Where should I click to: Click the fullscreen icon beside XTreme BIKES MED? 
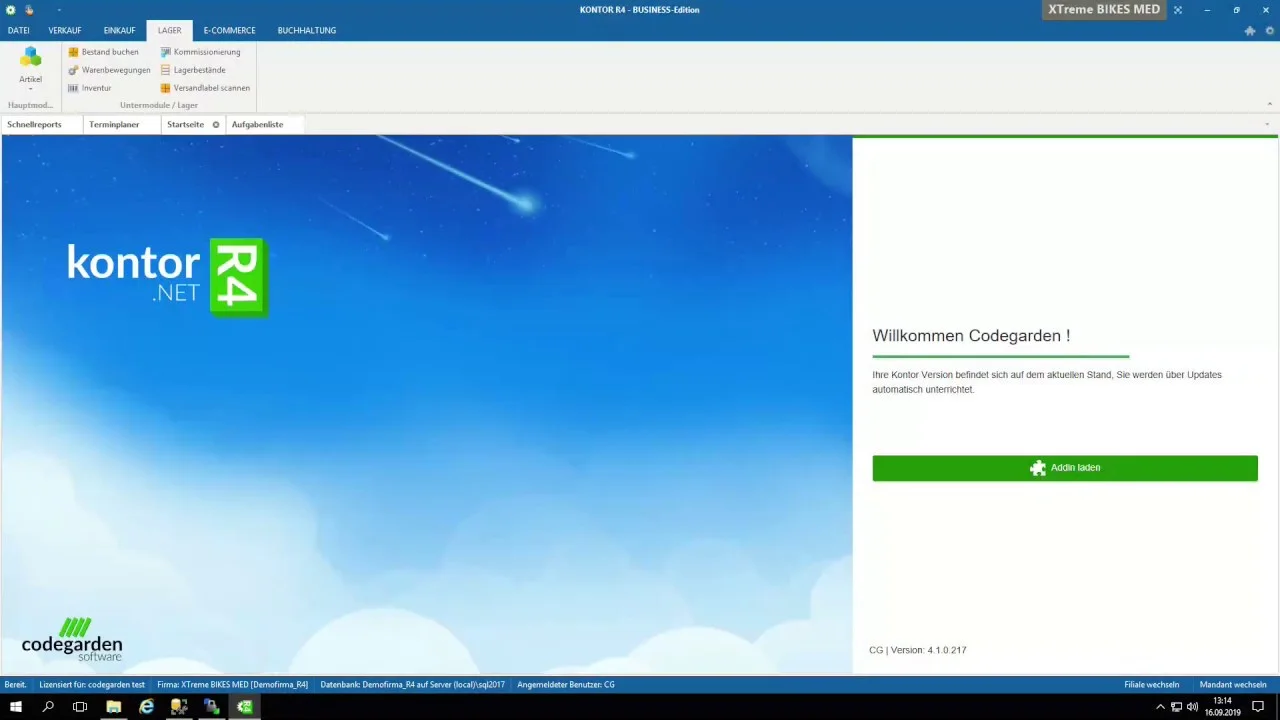tap(1178, 10)
